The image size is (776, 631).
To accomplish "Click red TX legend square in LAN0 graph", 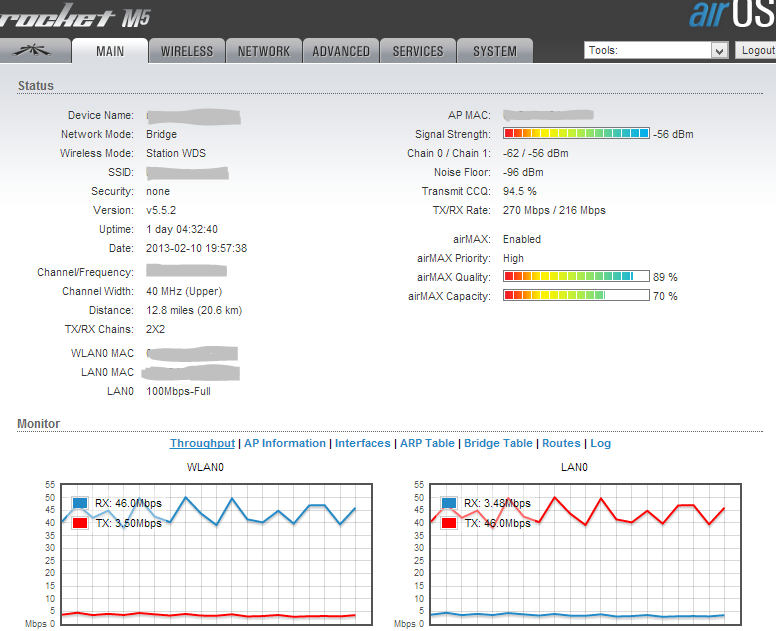I will [448, 523].
